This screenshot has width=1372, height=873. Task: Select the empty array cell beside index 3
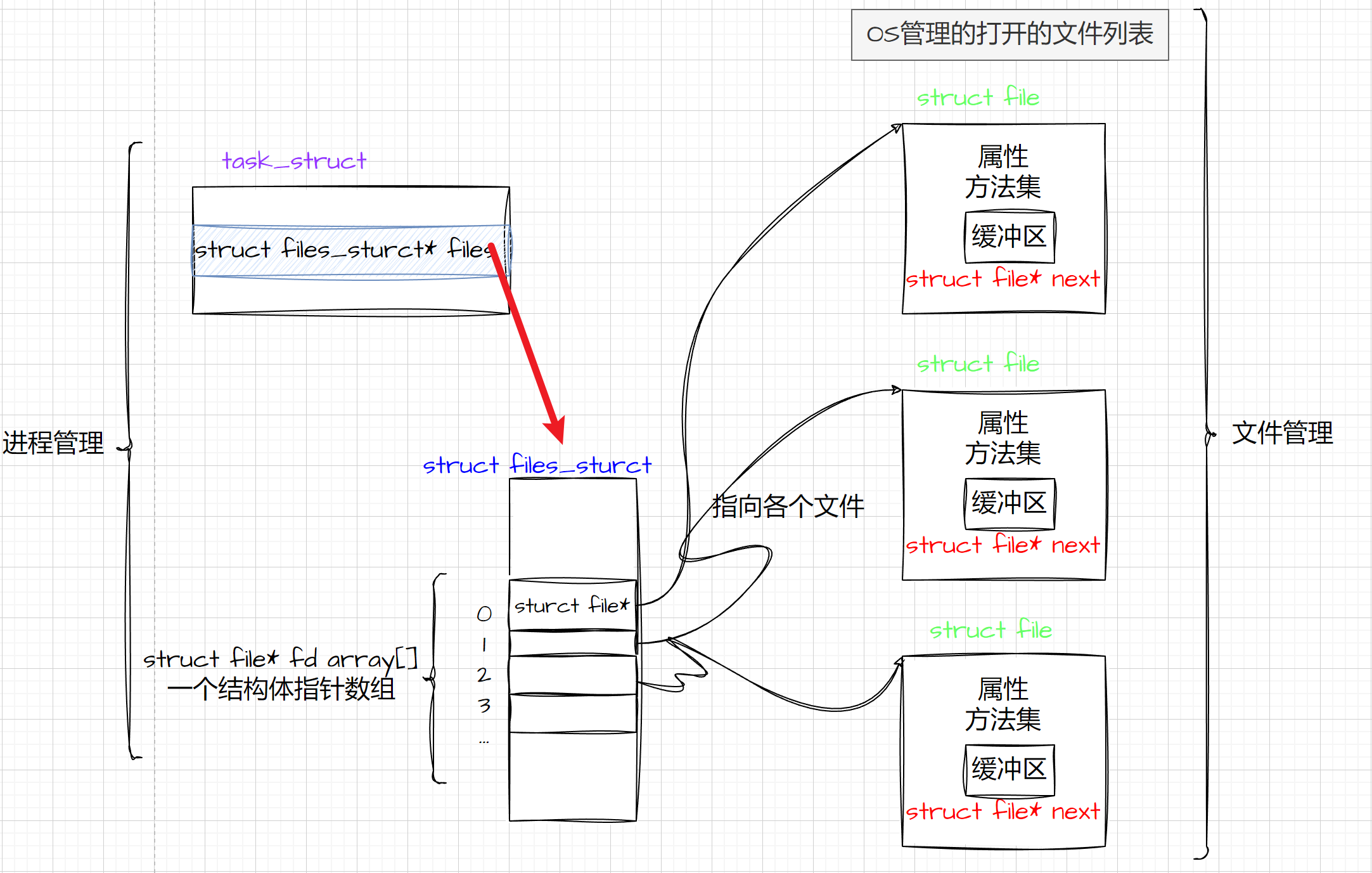(x=573, y=713)
